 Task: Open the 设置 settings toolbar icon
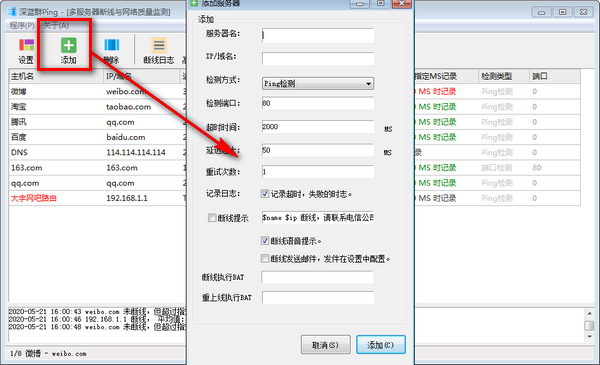(26, 51)
